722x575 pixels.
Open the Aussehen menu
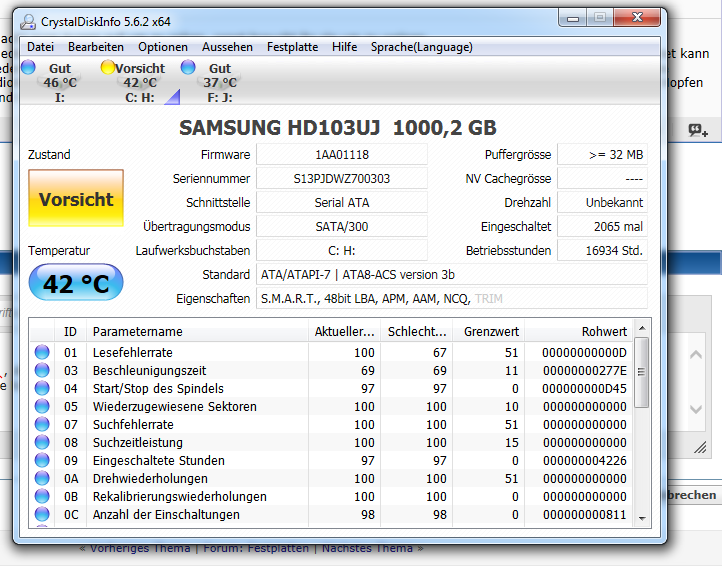(227, 47)
